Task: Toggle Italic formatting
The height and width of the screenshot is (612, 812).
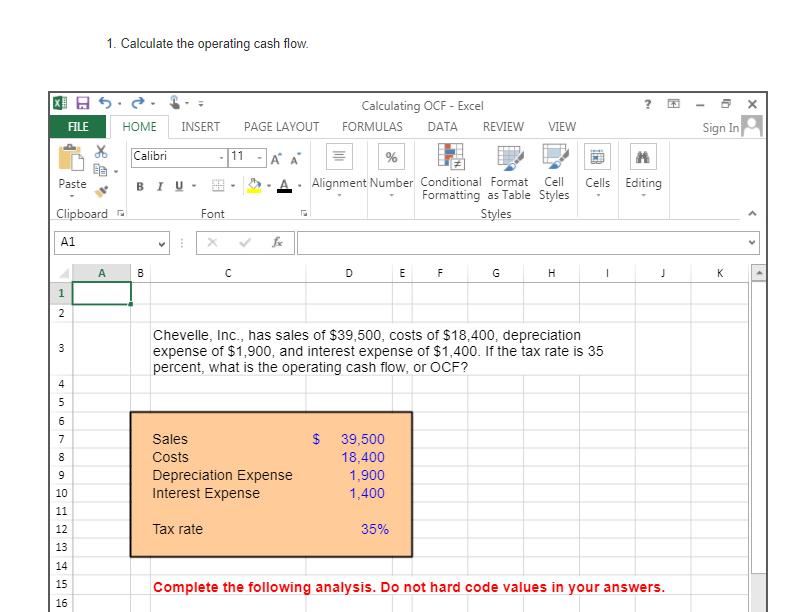Action: tap(159, 185)
